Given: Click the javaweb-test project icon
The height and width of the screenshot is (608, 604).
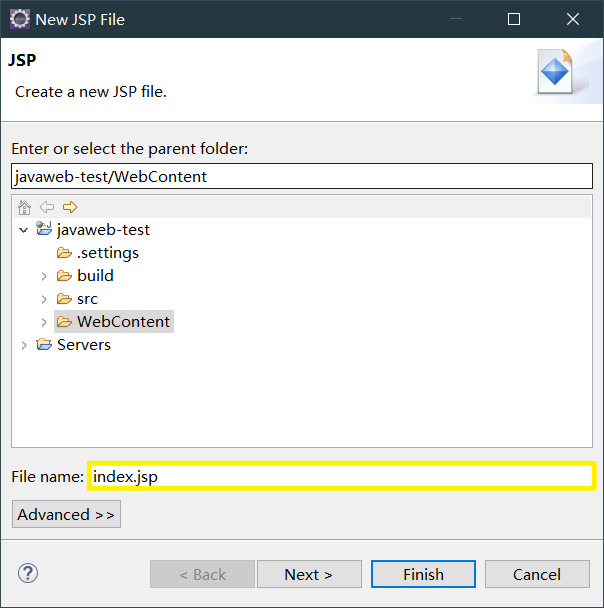Looking at the screenshot, I should click(44, 230).
